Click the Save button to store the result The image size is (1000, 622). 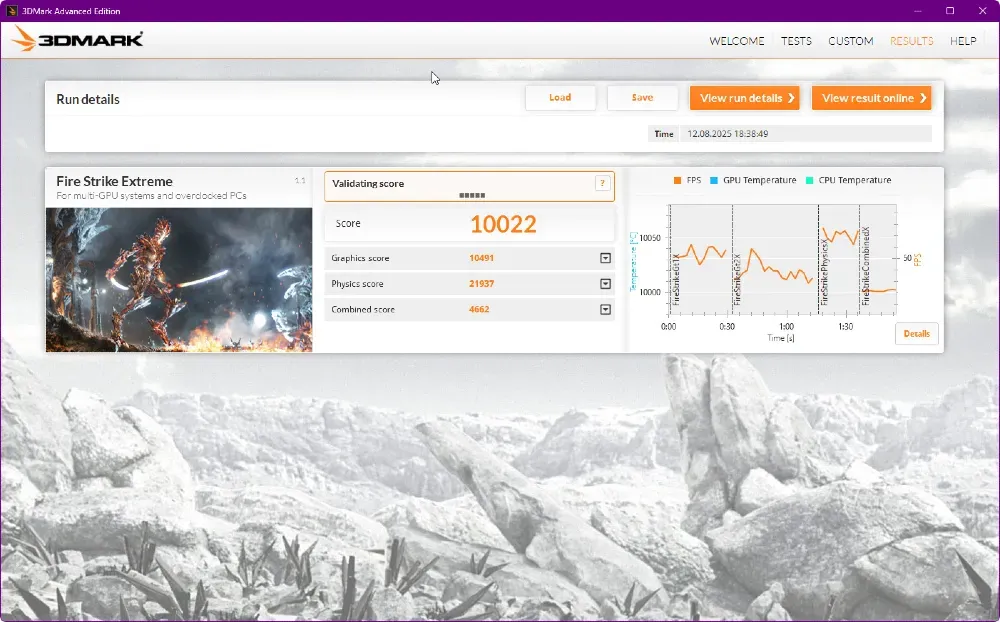click(642, 97)
